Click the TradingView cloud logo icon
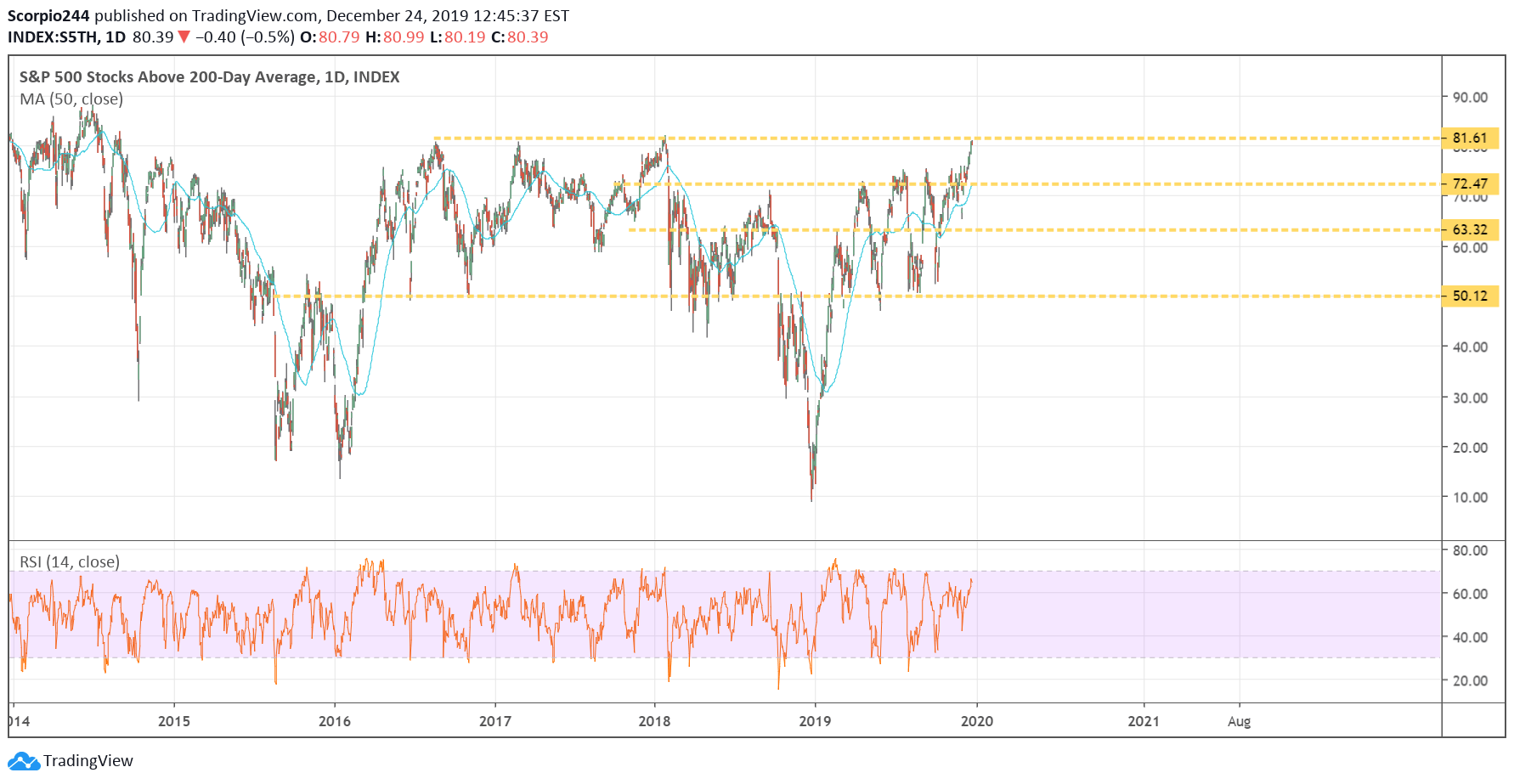 (24, 760)
